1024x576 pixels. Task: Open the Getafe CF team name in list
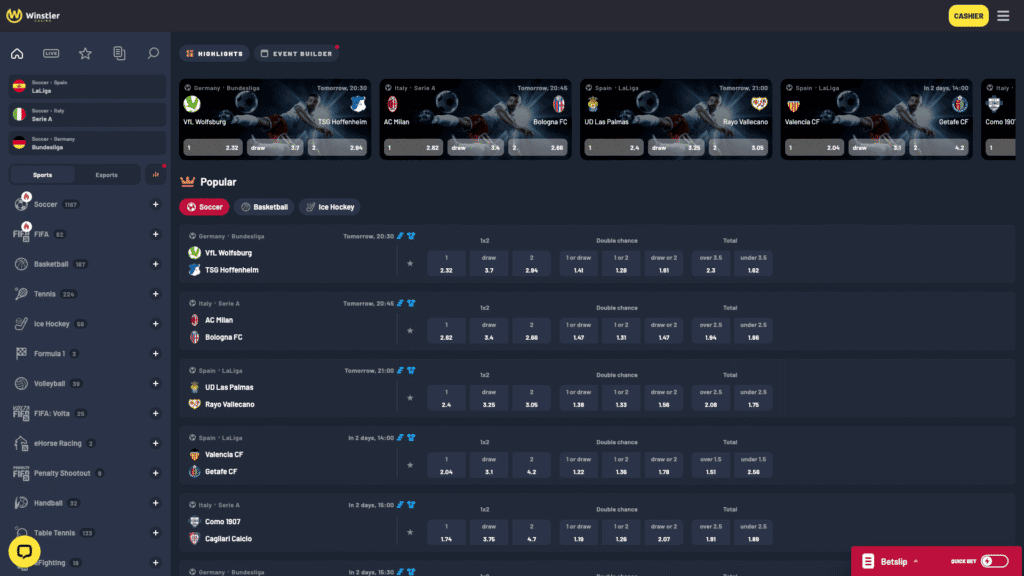[221, 472]
